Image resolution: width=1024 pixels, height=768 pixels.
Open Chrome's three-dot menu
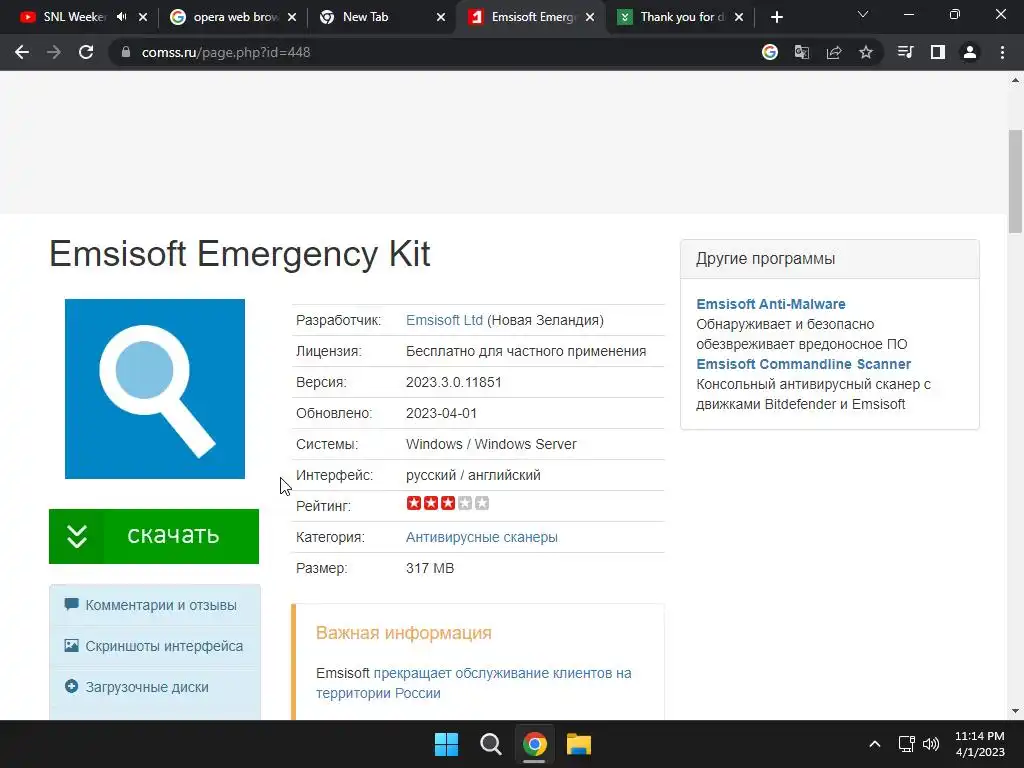point(1002,52)
